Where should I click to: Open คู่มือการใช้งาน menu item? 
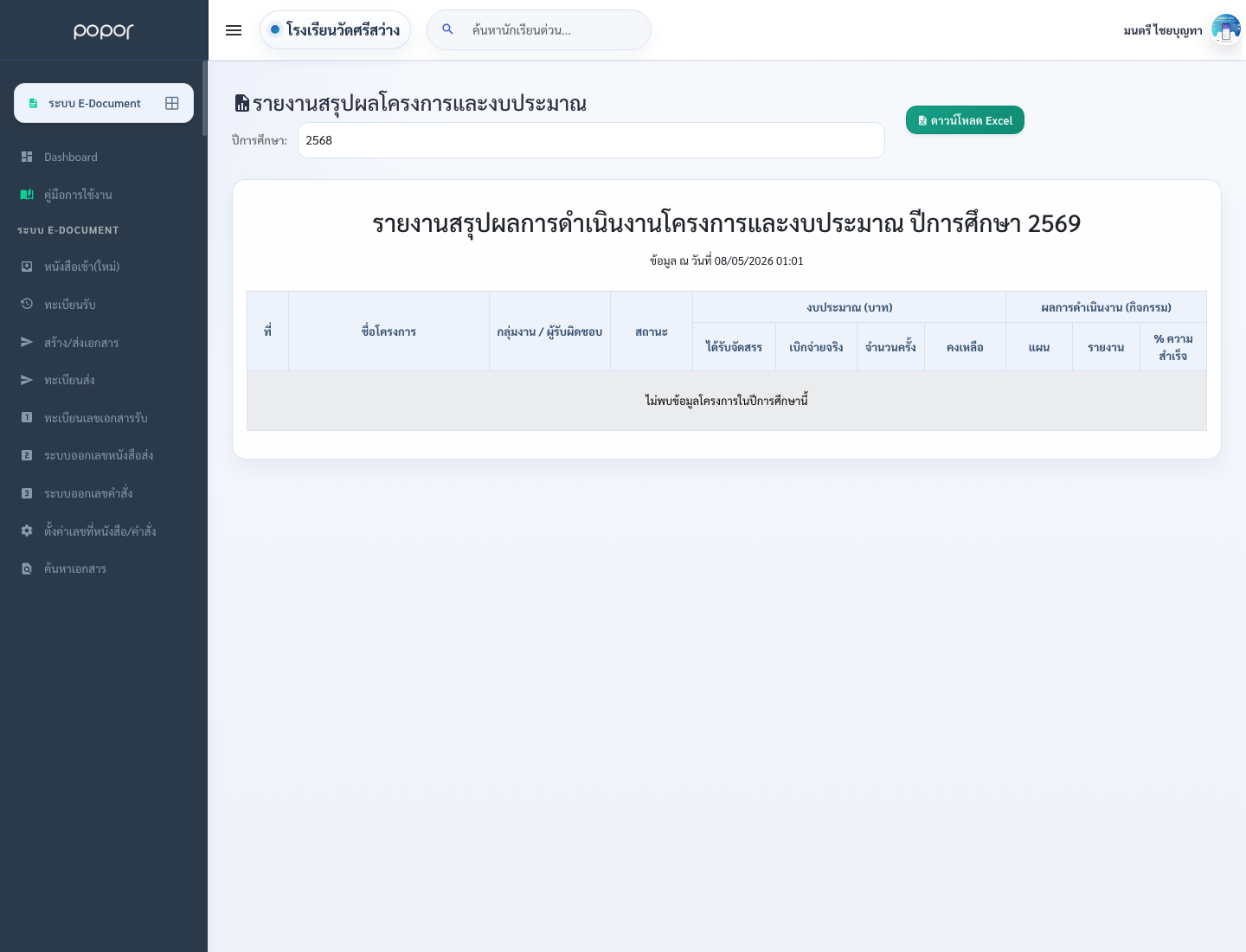(x=104, y=195)
